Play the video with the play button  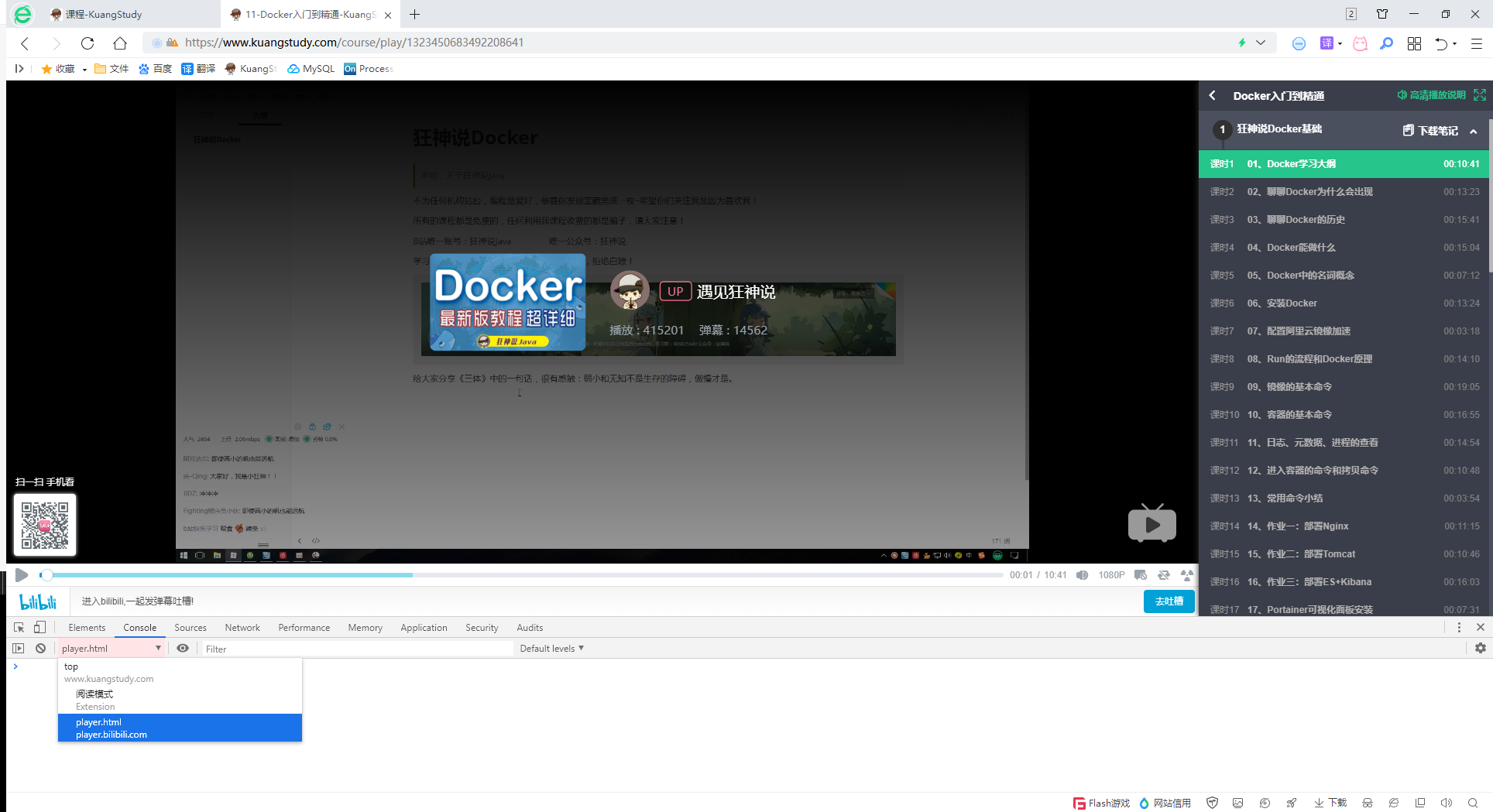point(22,575)
